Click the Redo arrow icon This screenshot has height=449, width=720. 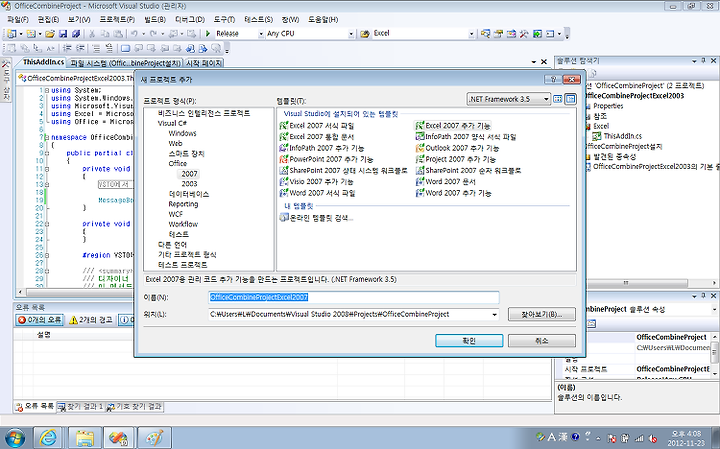153,34
